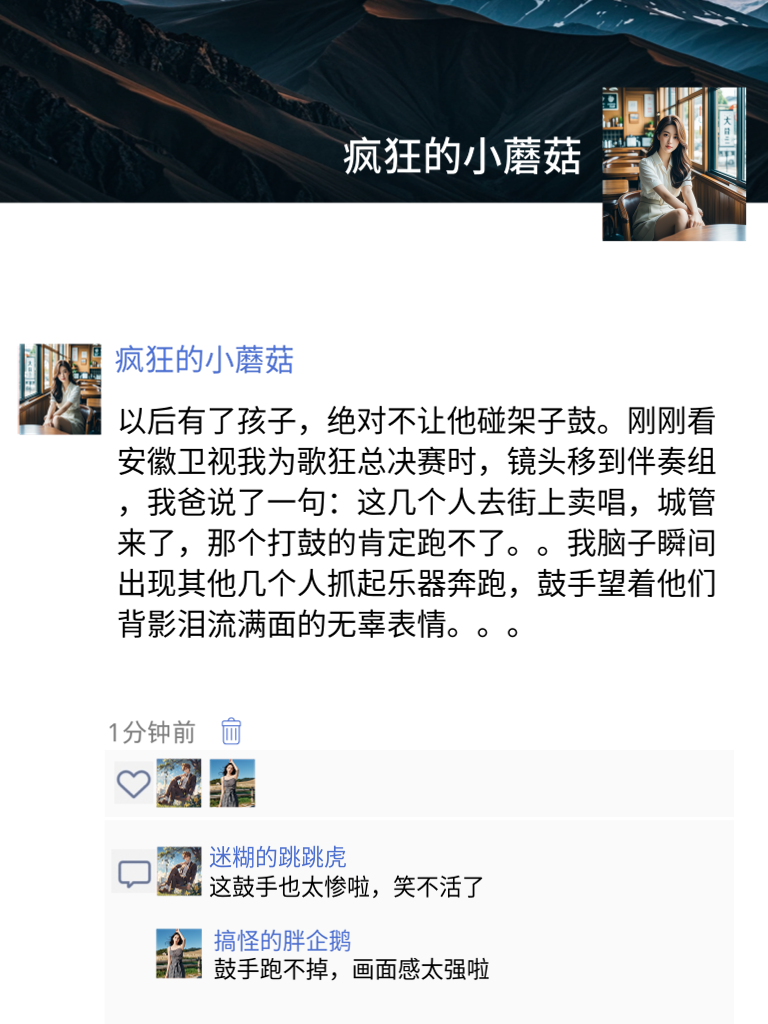Open avatar beside 搞怪的胖企鹅 comment

click(179, 953)
